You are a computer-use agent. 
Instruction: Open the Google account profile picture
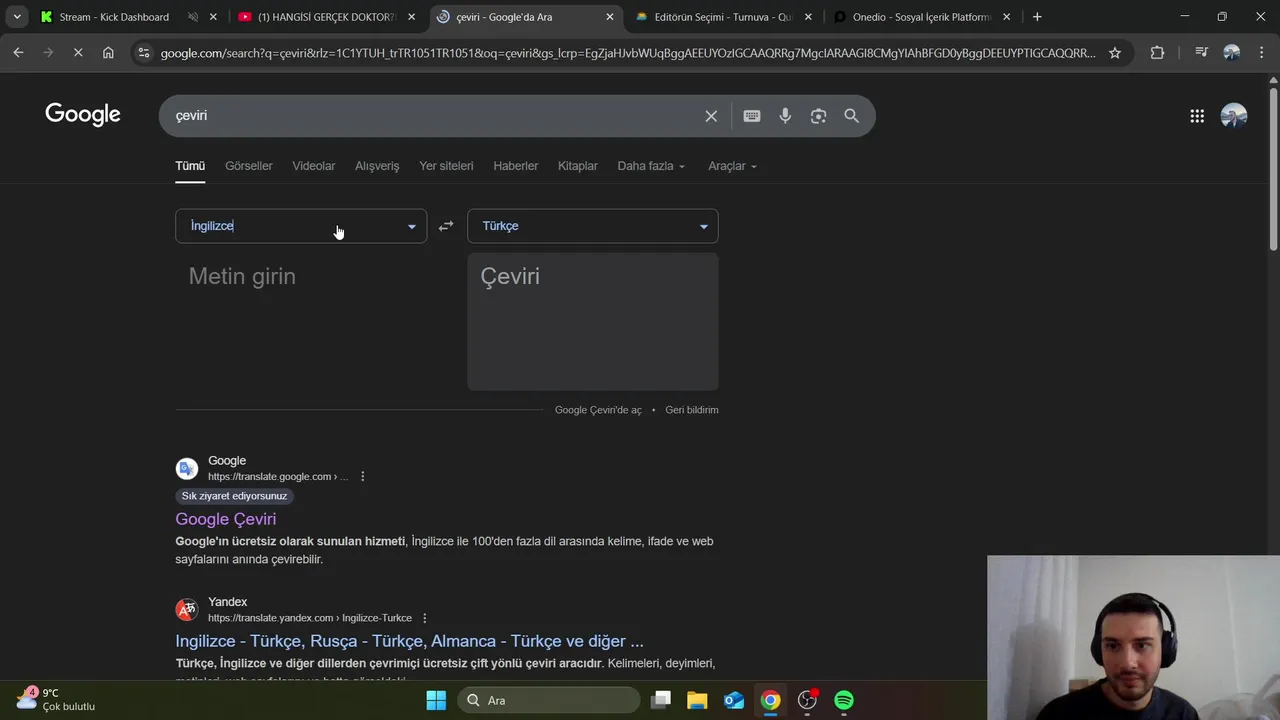[x=1234, y=116]
